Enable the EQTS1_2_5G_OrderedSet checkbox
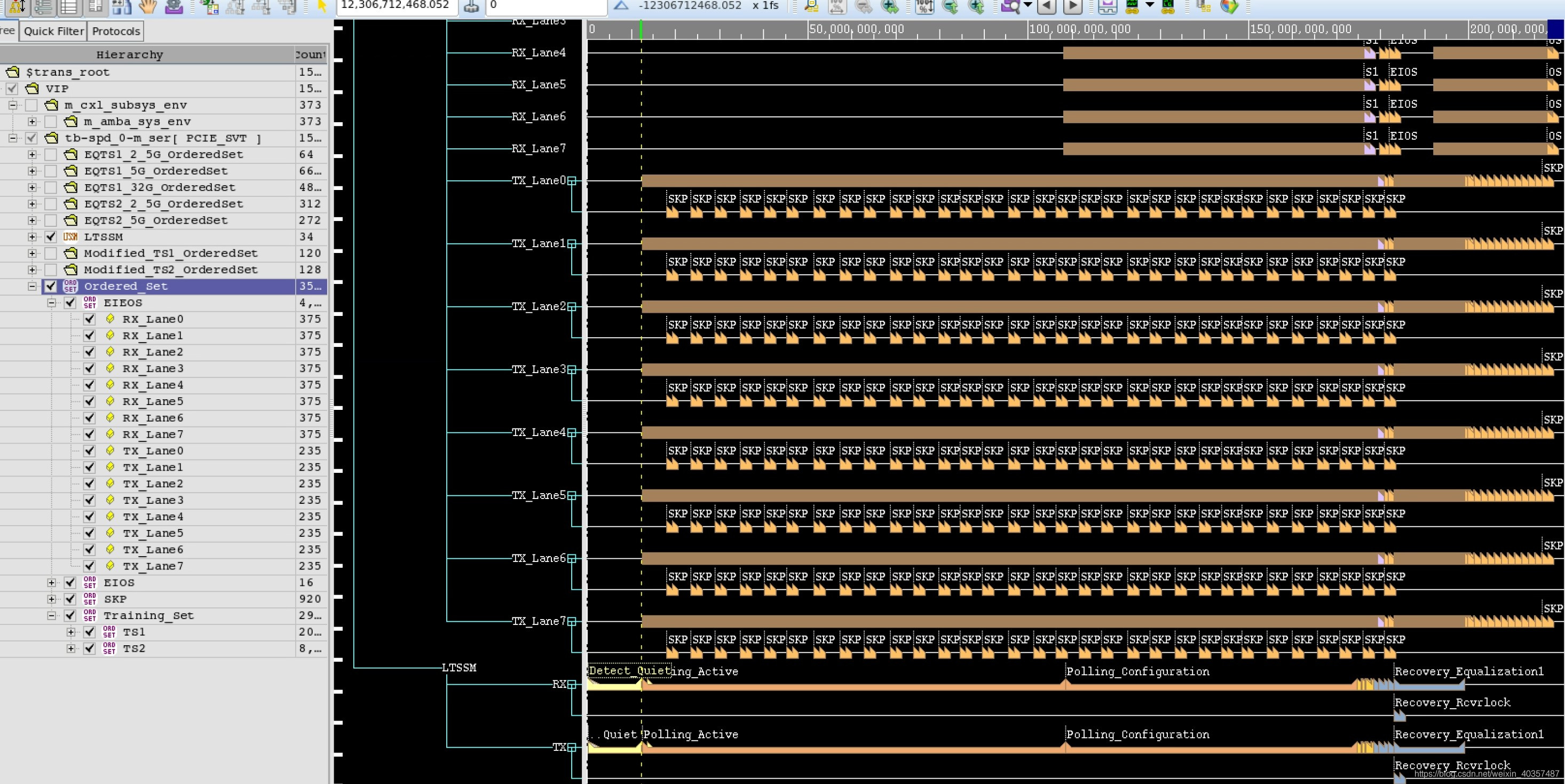Viewport: 1565px width, 784px height. (52, 154)
